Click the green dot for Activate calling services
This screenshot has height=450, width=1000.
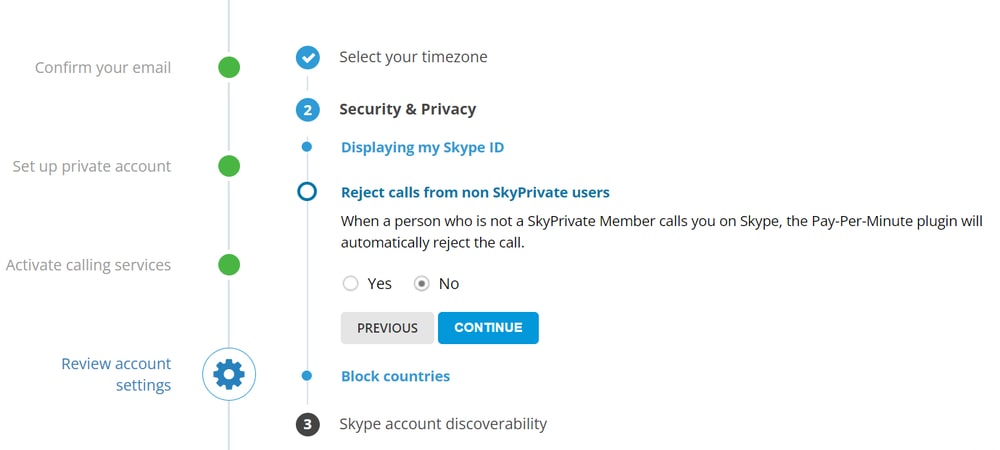point(229,265)
